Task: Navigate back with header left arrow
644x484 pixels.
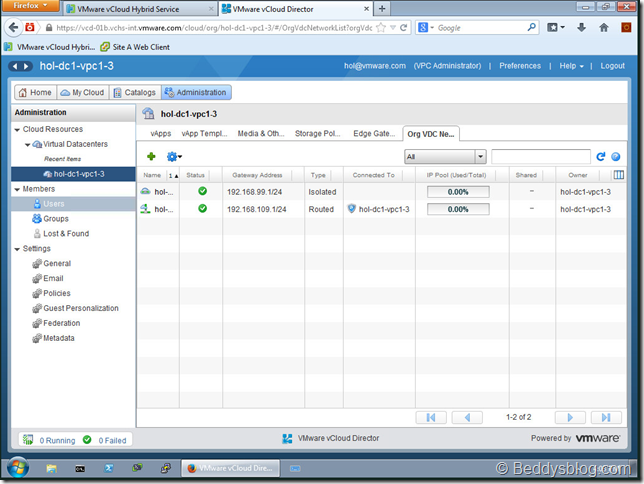Action: [15, 66]
